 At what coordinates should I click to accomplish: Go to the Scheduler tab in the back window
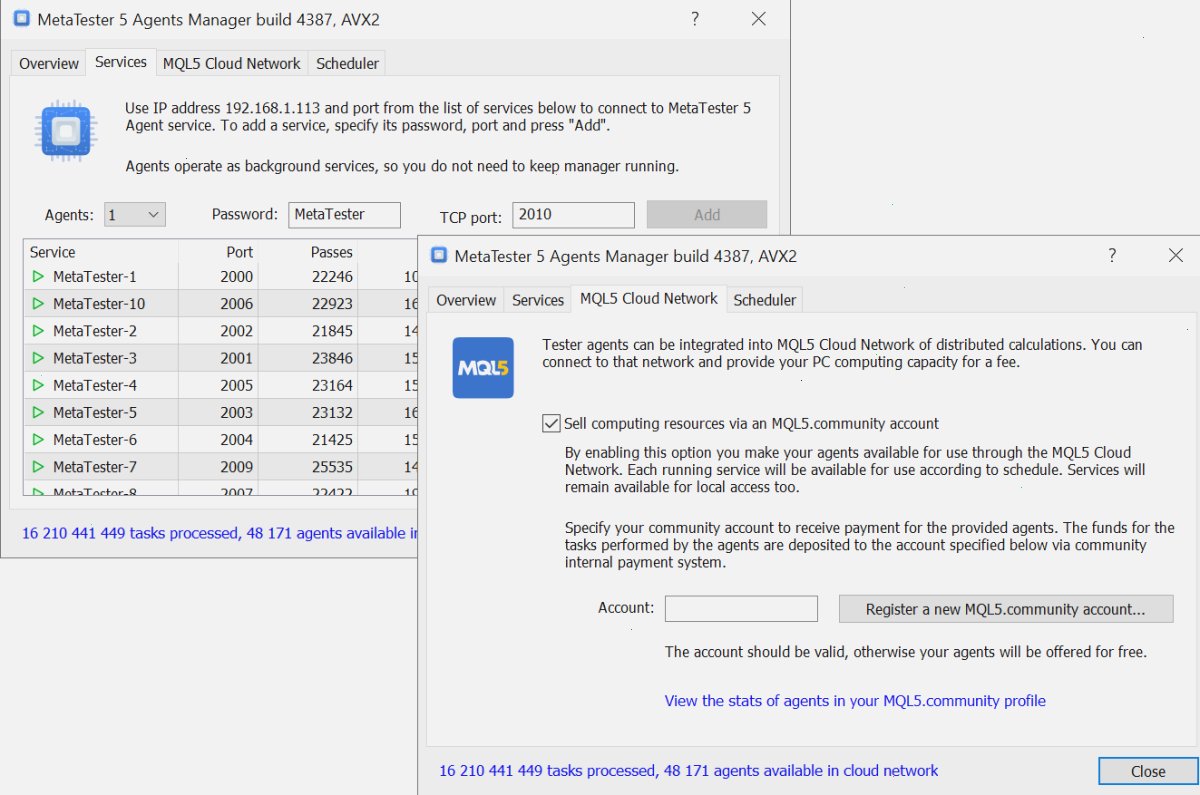click(x=347, y=63)
